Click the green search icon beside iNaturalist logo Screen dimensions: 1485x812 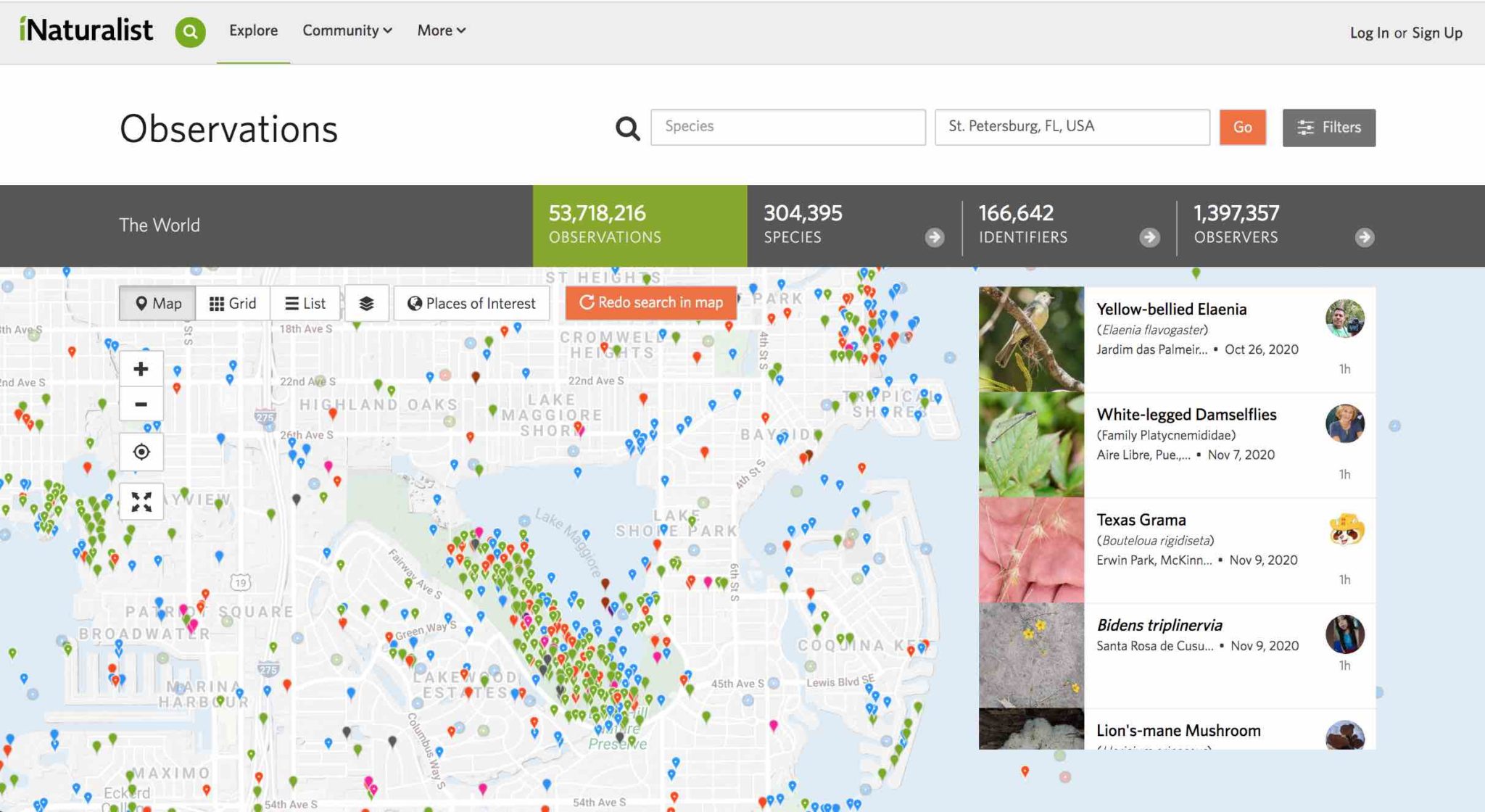pyautogui.click(x=191, y=32)
